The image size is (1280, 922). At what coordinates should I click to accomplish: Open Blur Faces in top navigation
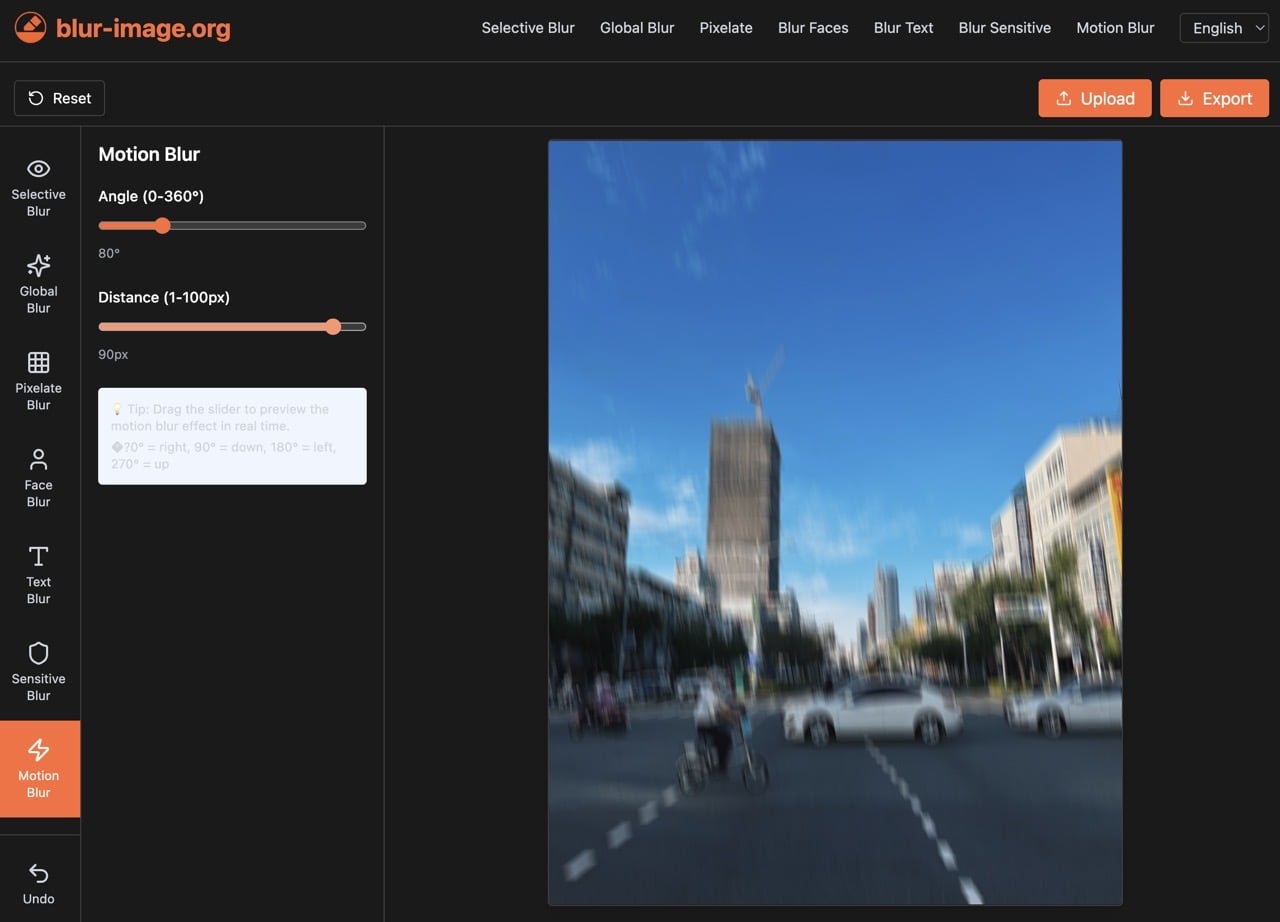point(813,28)
